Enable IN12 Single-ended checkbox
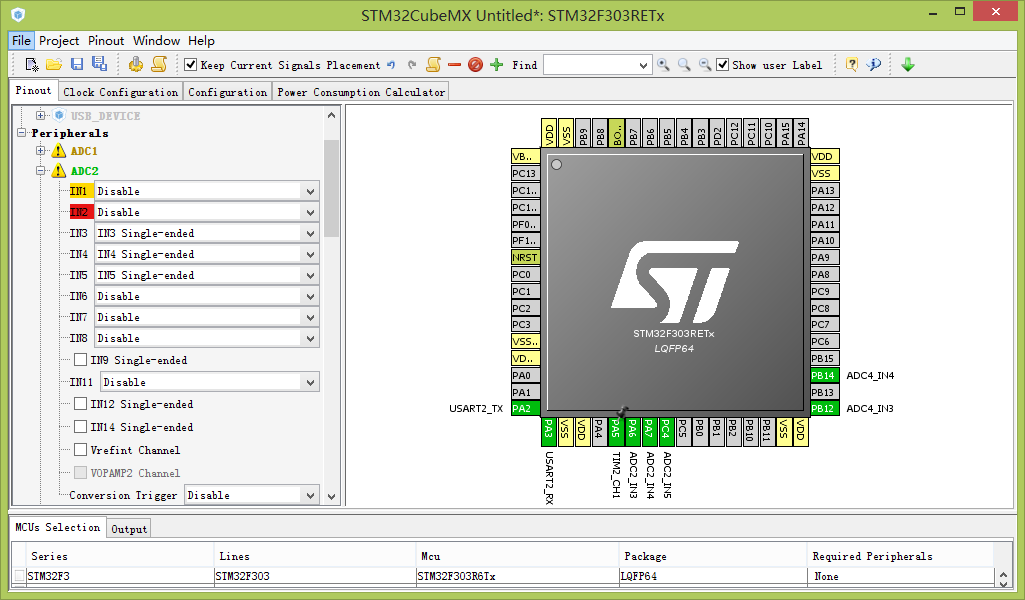This screenshot has height=600, width=1025. tap(80, 404)
